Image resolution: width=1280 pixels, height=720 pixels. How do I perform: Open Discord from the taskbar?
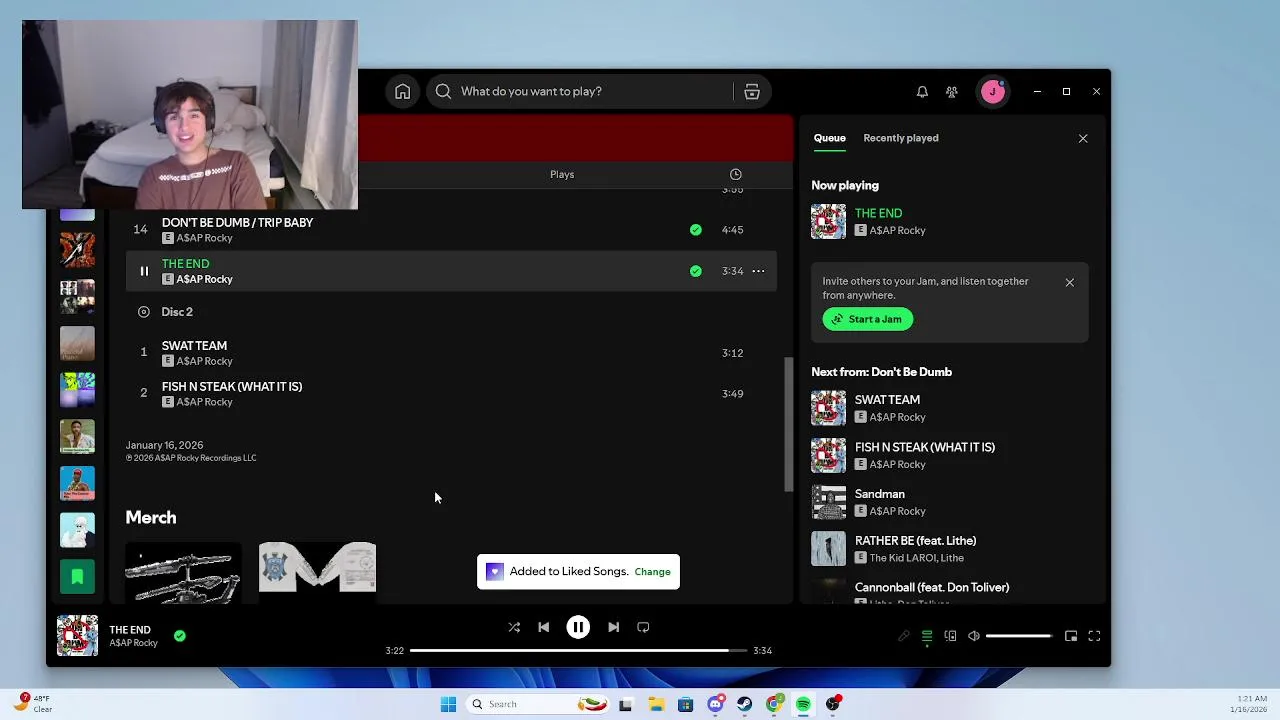(x=715, y=704)
